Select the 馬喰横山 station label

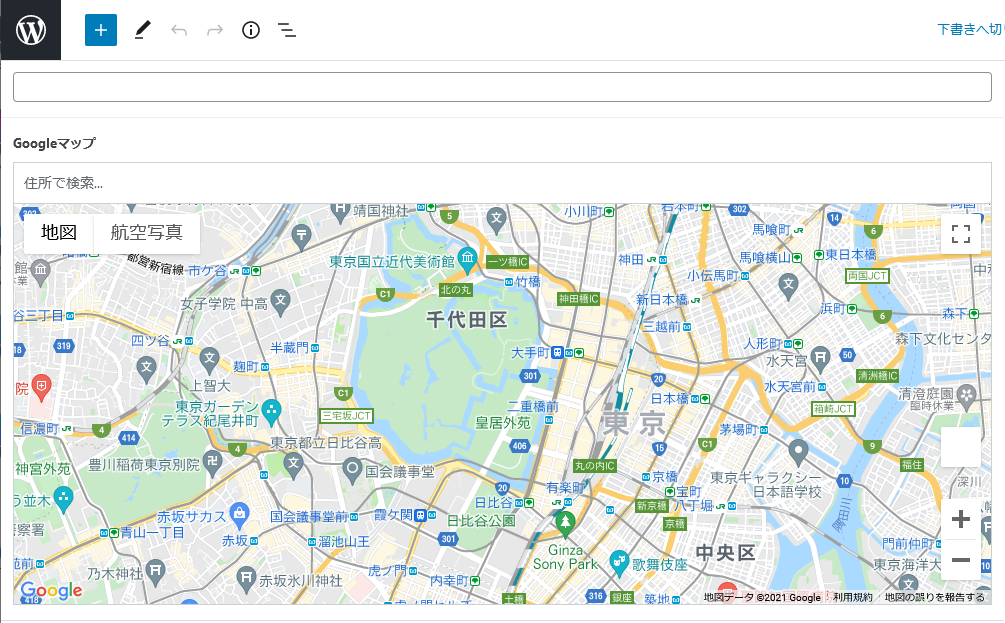[765, 258]
